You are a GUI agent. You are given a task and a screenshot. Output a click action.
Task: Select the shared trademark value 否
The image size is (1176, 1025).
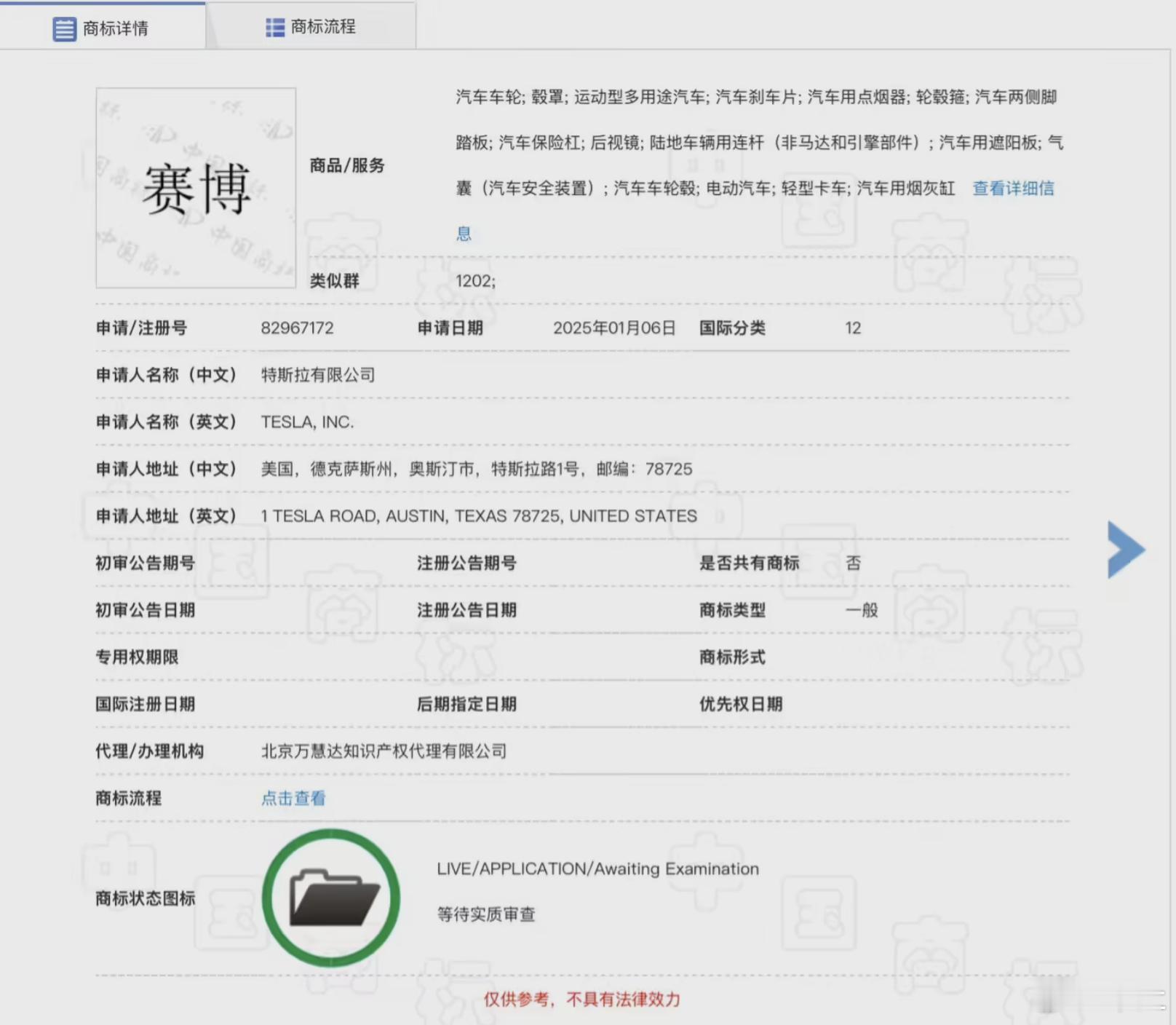pyautogui.click(x=853, y=563)
